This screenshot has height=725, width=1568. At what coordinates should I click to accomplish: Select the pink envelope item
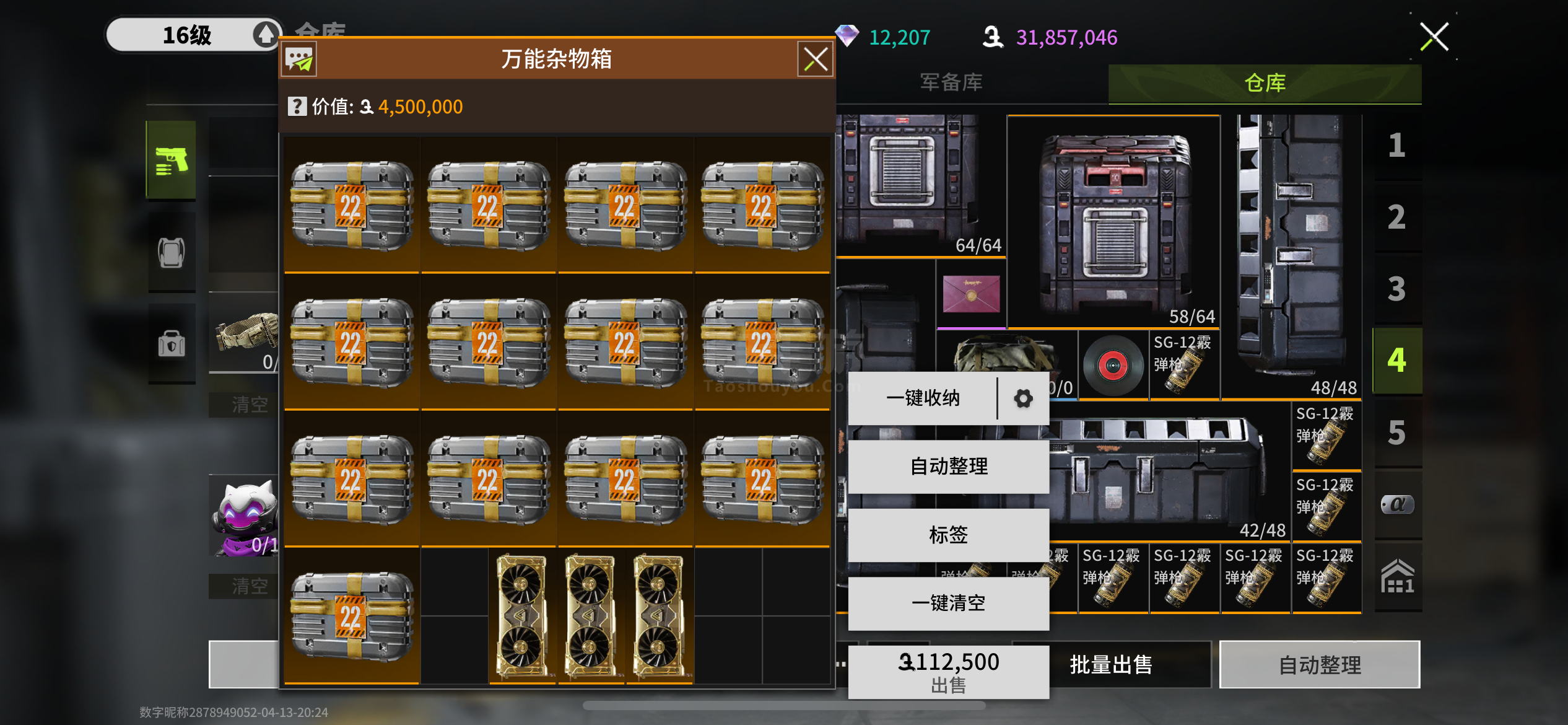(971, 294)
